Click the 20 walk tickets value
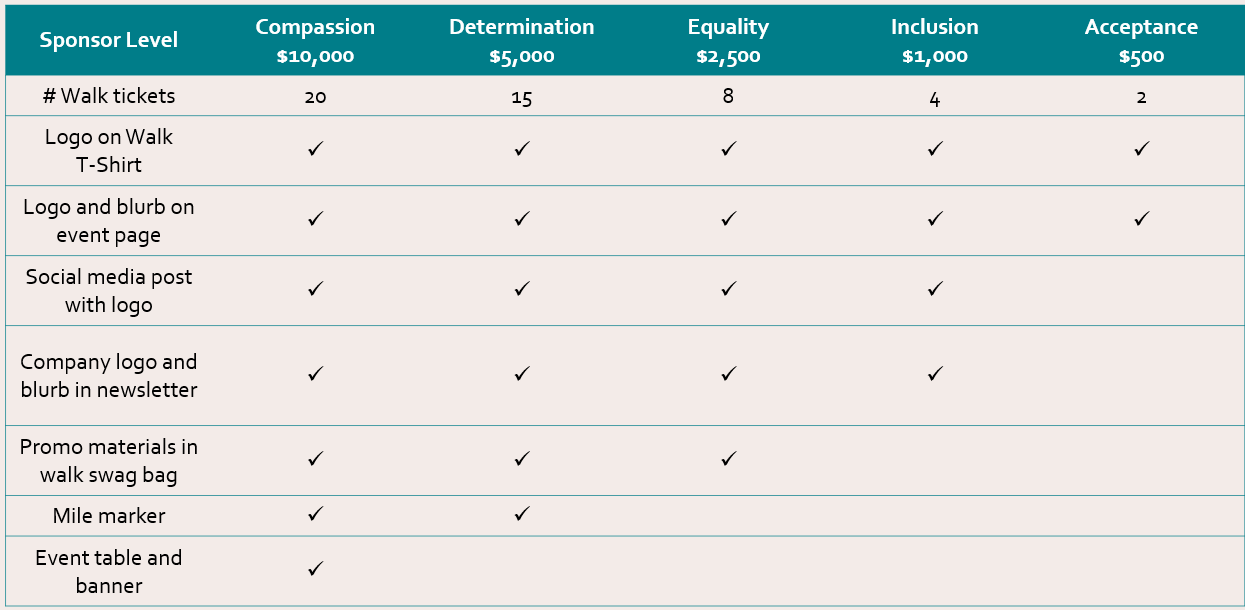Viewport: 1245px width, 610px height. click(315, 98)
